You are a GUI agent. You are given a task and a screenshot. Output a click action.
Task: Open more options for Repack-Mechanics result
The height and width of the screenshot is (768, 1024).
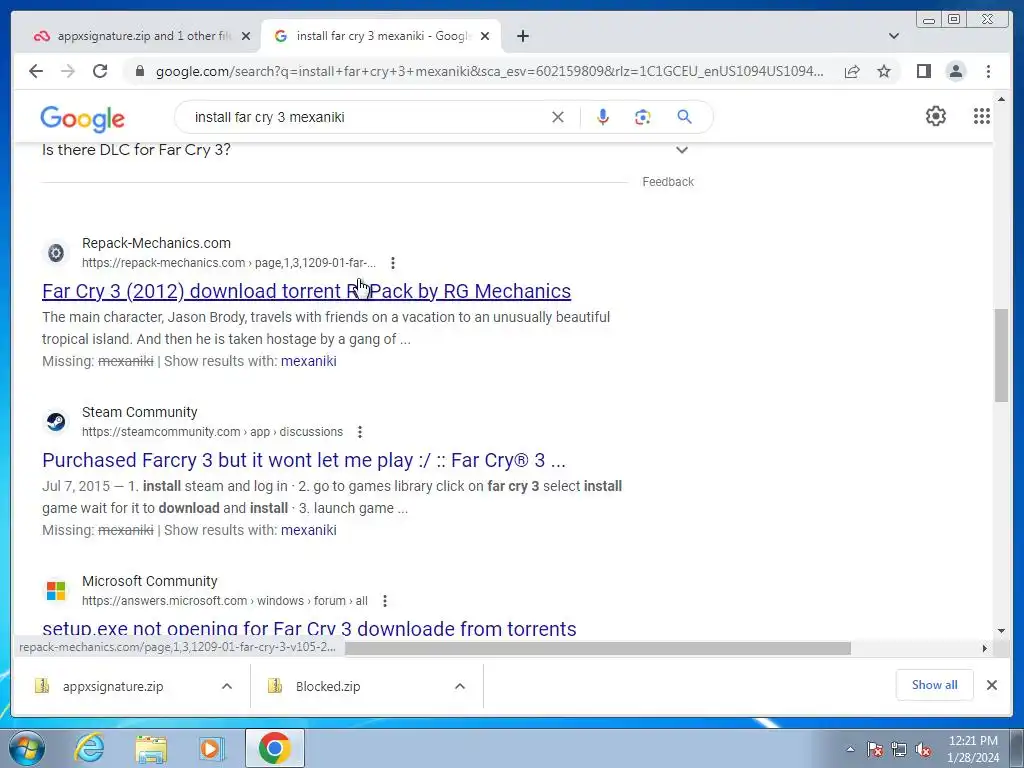tap(392, 263)
